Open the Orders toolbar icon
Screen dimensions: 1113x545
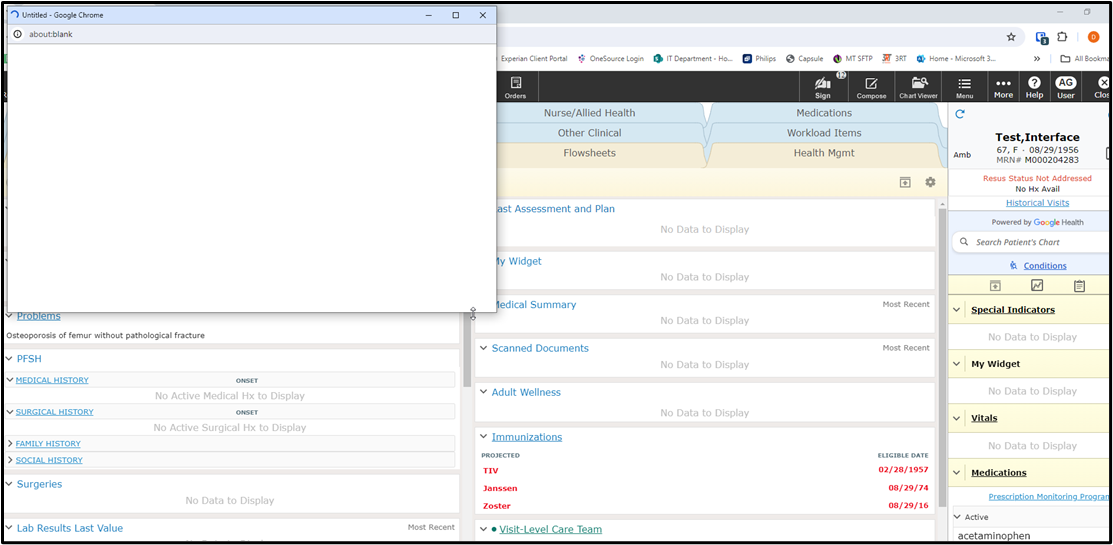pyautogui.click(x=515, y=87)
